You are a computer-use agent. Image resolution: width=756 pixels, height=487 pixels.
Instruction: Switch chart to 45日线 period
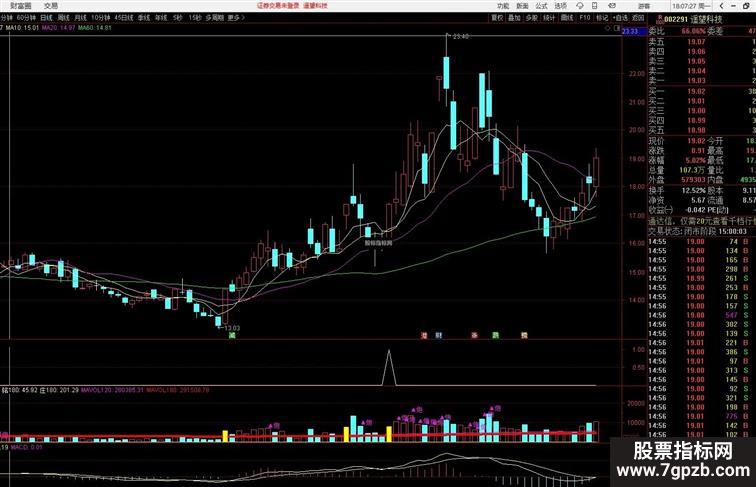tap(124, 17)
